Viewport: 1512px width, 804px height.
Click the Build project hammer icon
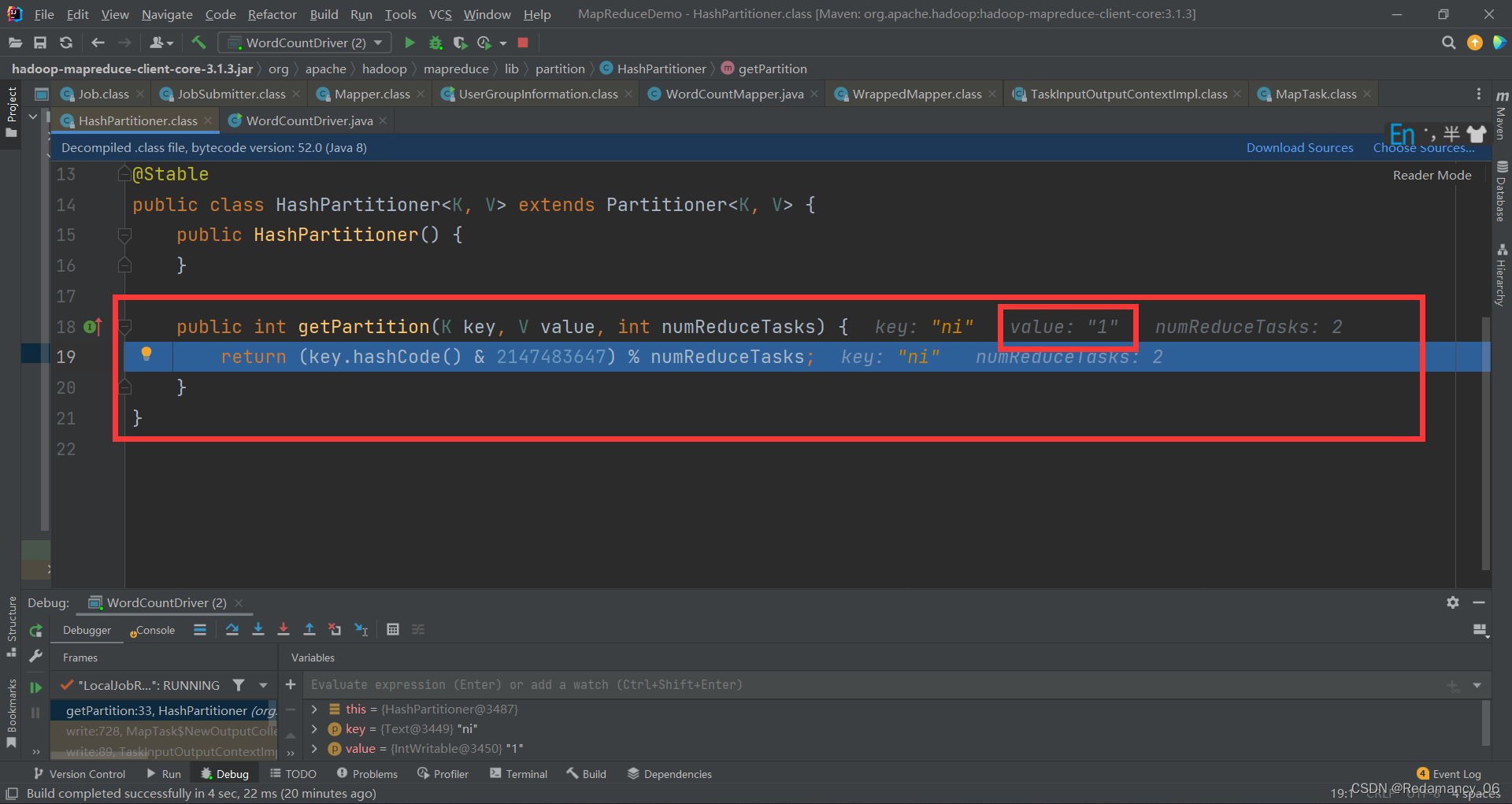198,43
